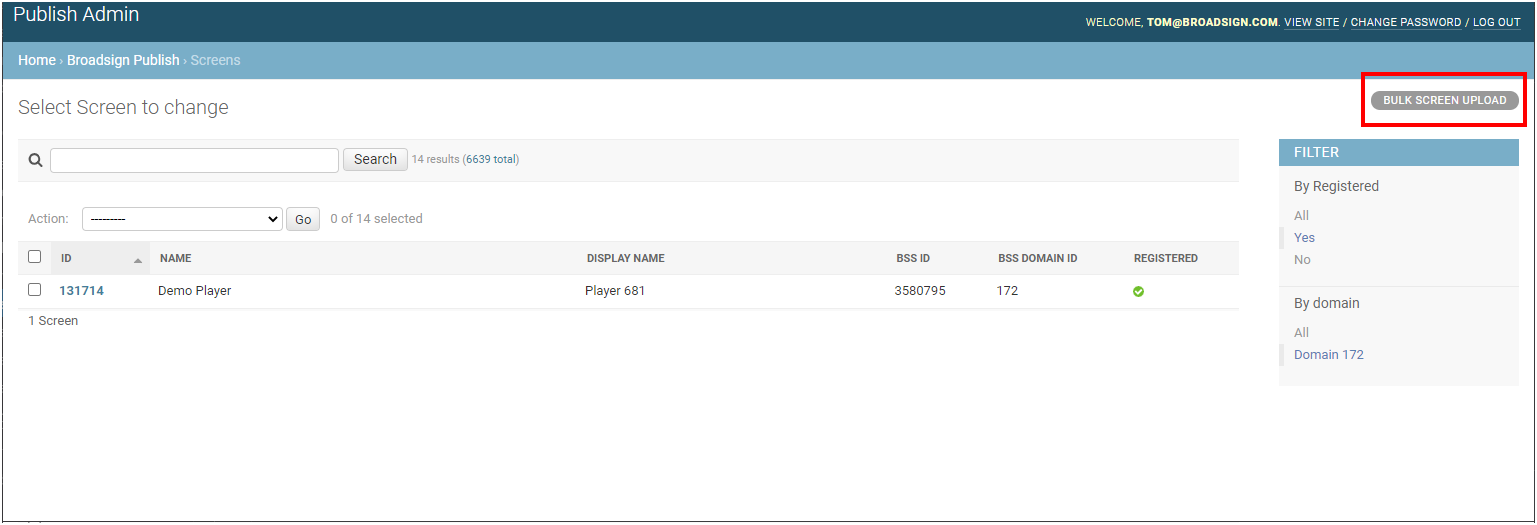Sort by Name column header
The height and width of the screenshot is (525, 1537).
pos(175,258)
